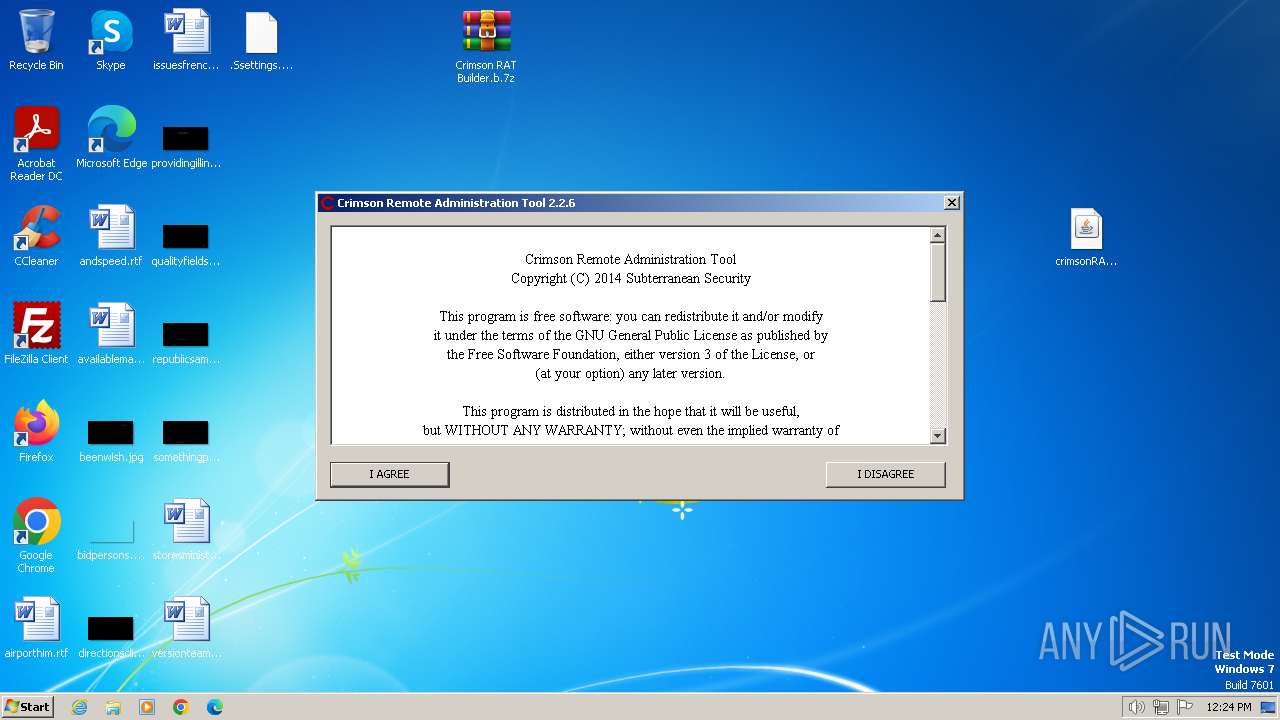Viewport: 1280px width, 720px height.
Task: Click the Show desktop button on the taskbar
Action: pos(1270,707)
